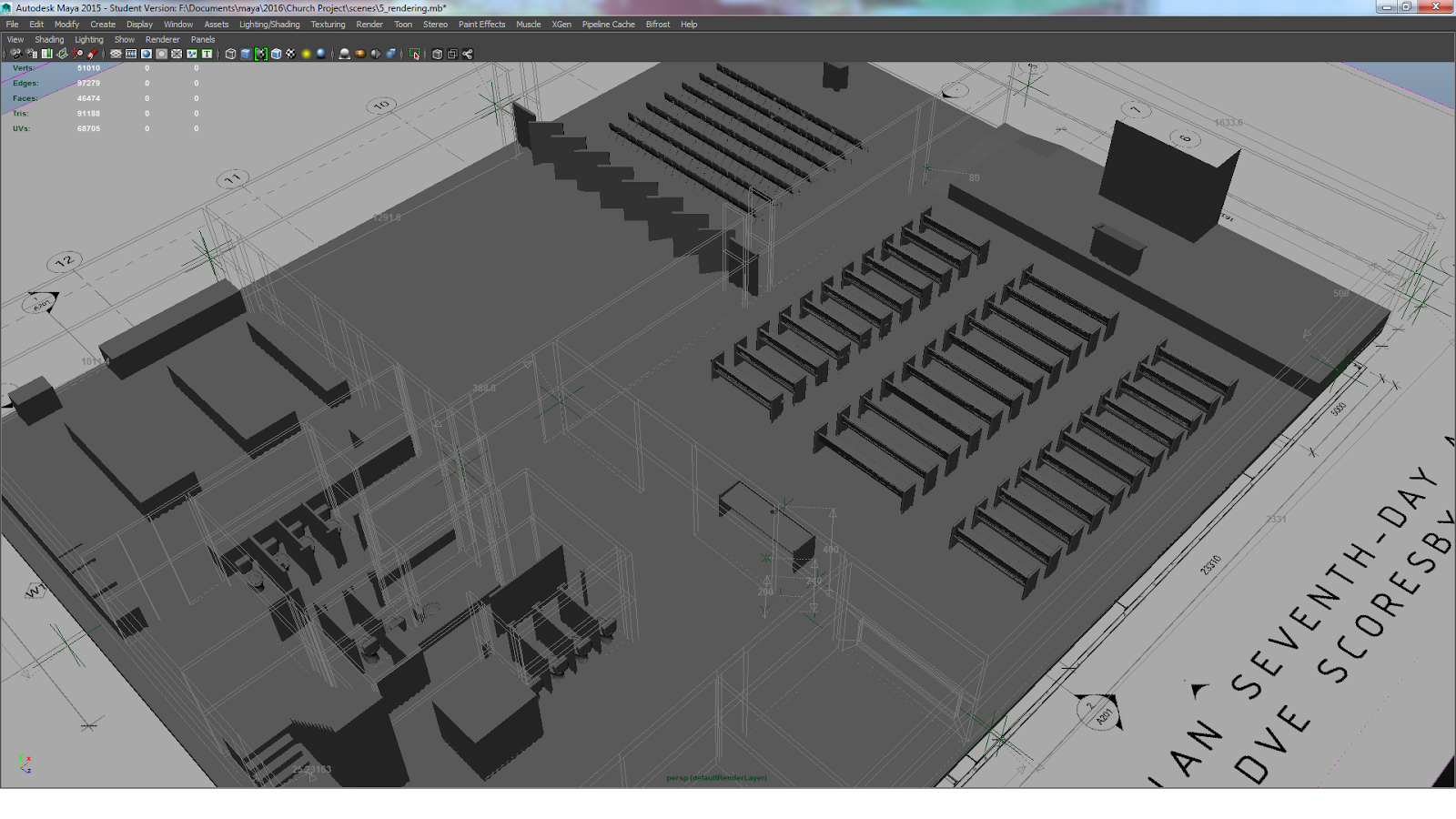The width and height of the screenshot is (1456, 819).
Task: Click the blue Depth of Field icon
Action: (391, 54)
